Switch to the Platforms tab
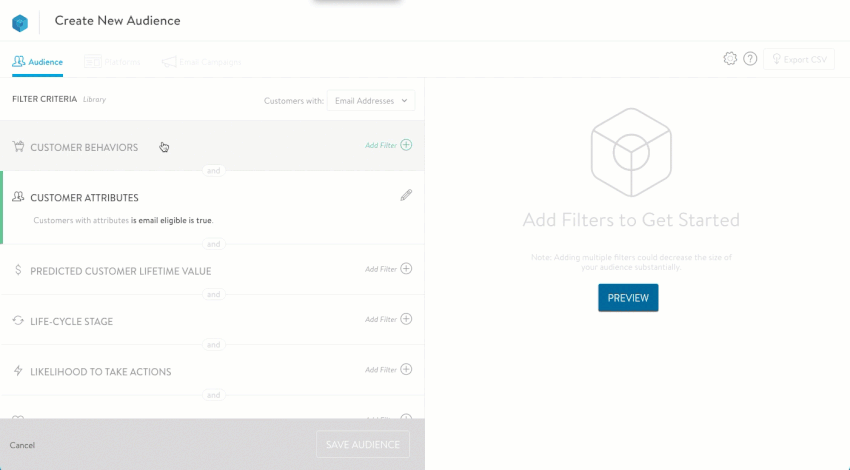This screenshot has height=470, width=850. pyautogui.click(x=112, y=62)
